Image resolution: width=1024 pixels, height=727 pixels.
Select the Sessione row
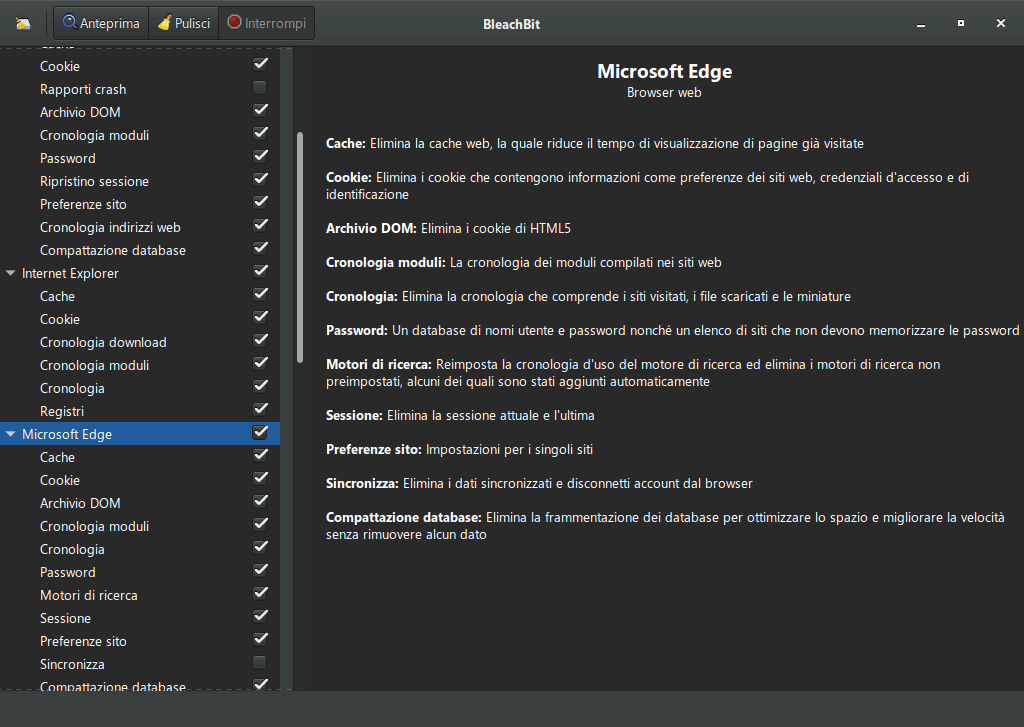140,618
